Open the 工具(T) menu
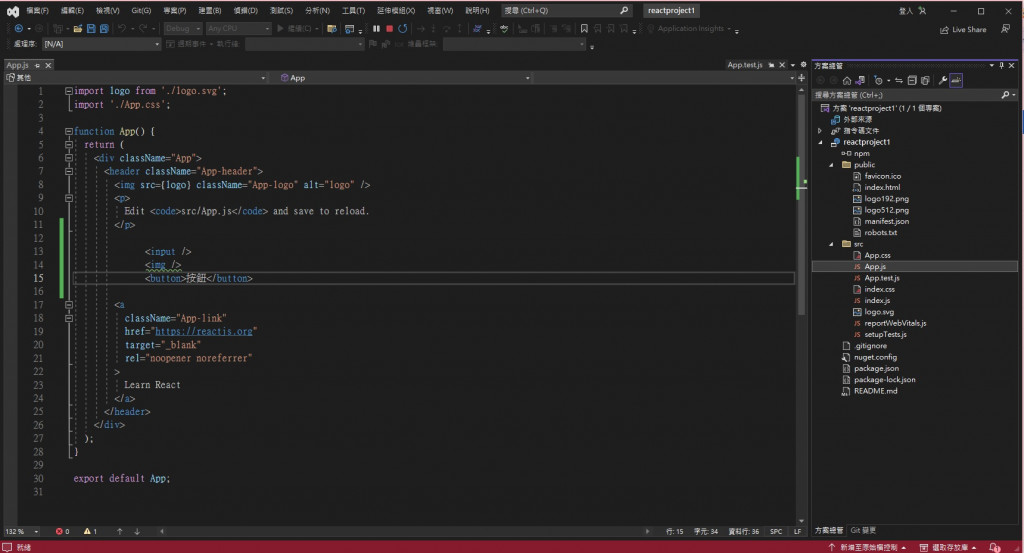The width and height of the screenshot is (1024, 553). click(x=353, y=10)
